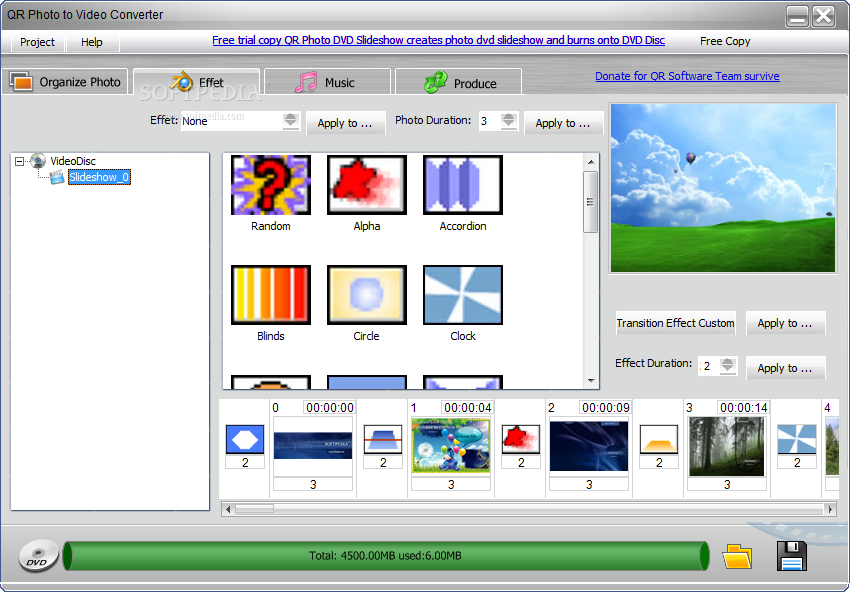This screenshot has width=850, height=592.
Task: Switch to Organize Photo tab
Action: (x=65, y=82)
